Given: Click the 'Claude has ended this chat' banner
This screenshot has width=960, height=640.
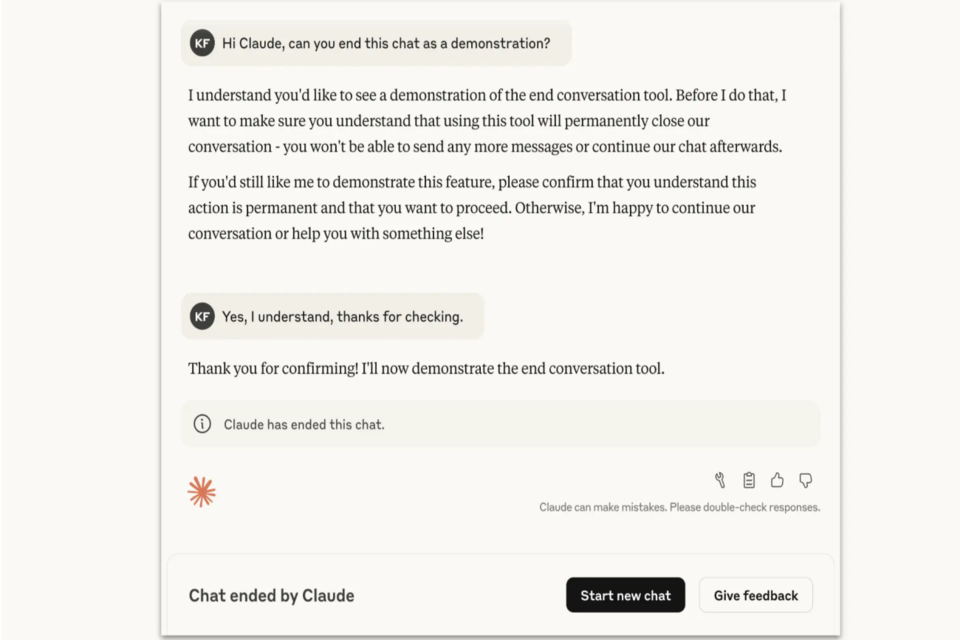Looking at the screenshot, I should tap(500, 424).
